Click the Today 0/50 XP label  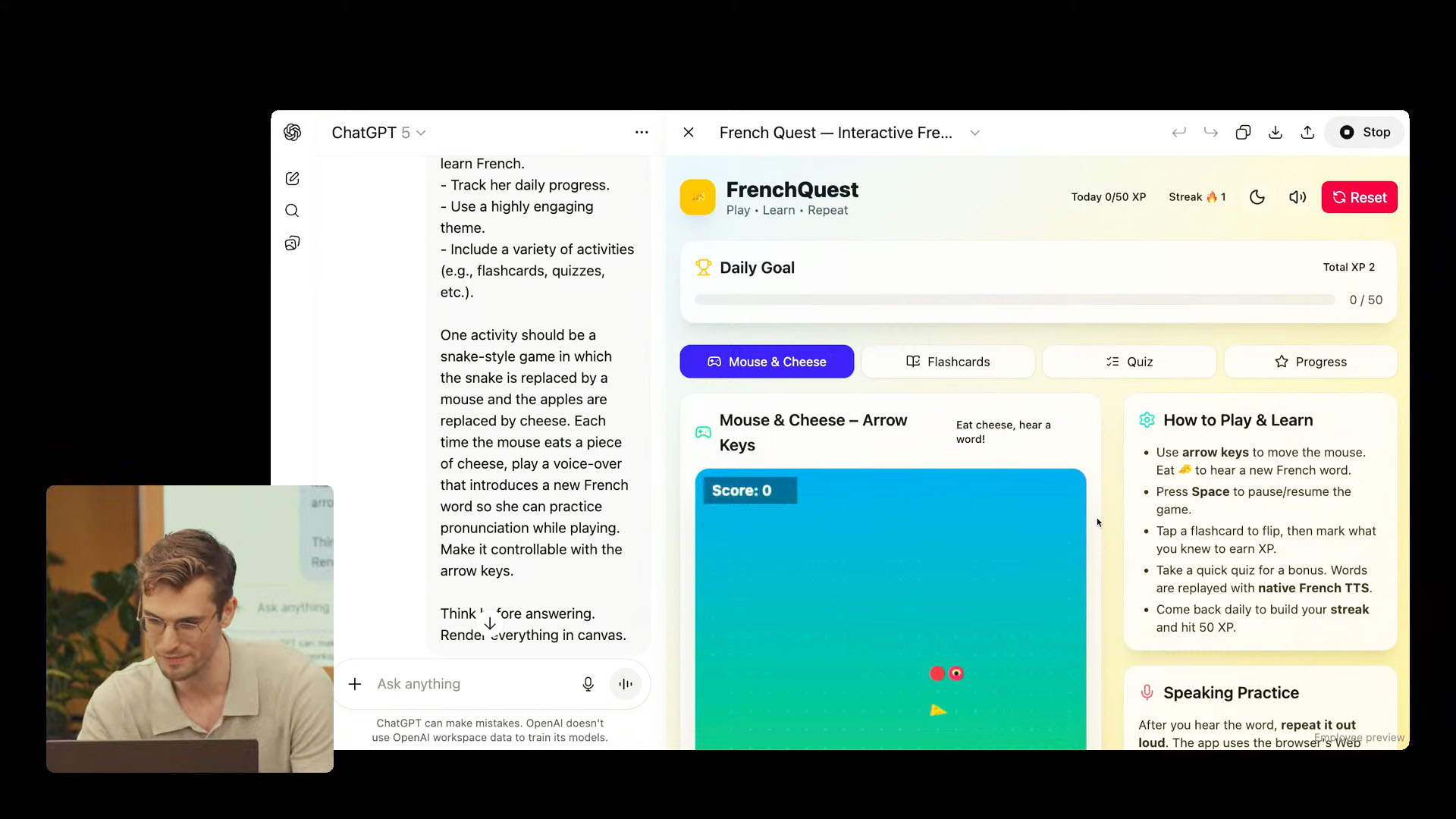tap(1108, 197)
